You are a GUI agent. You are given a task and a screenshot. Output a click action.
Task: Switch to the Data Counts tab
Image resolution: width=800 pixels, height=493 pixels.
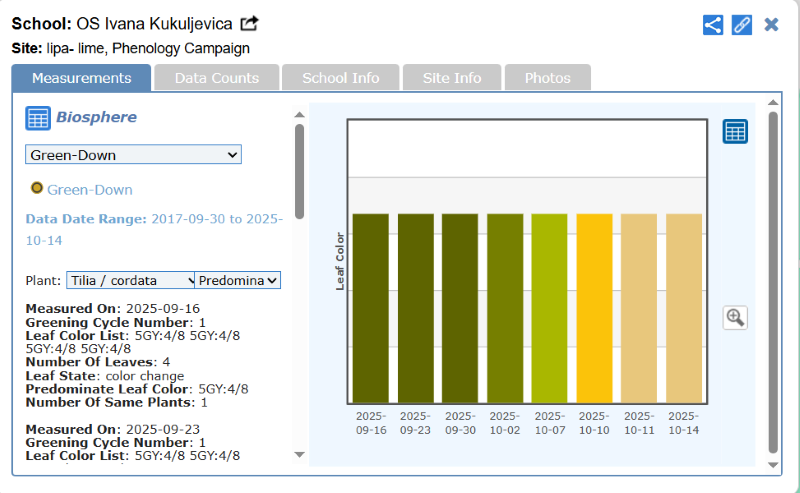(216, 78)
